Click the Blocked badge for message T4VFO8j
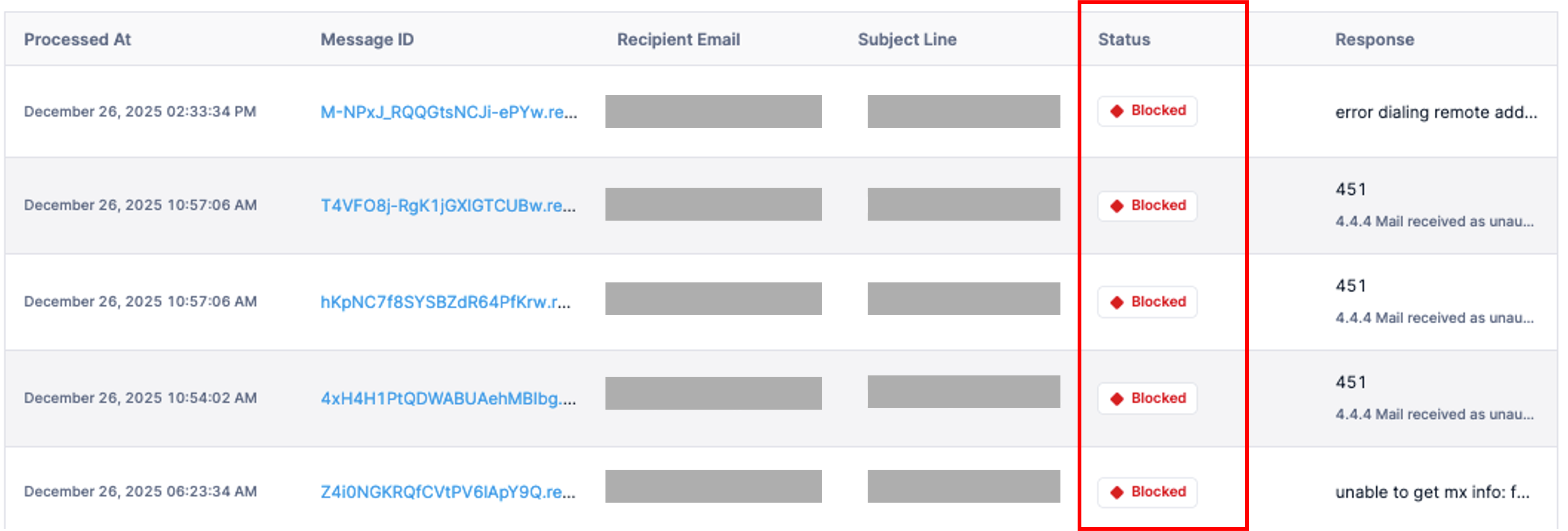This screenshot has height=531, width=1568. (x=1147, y=206)
